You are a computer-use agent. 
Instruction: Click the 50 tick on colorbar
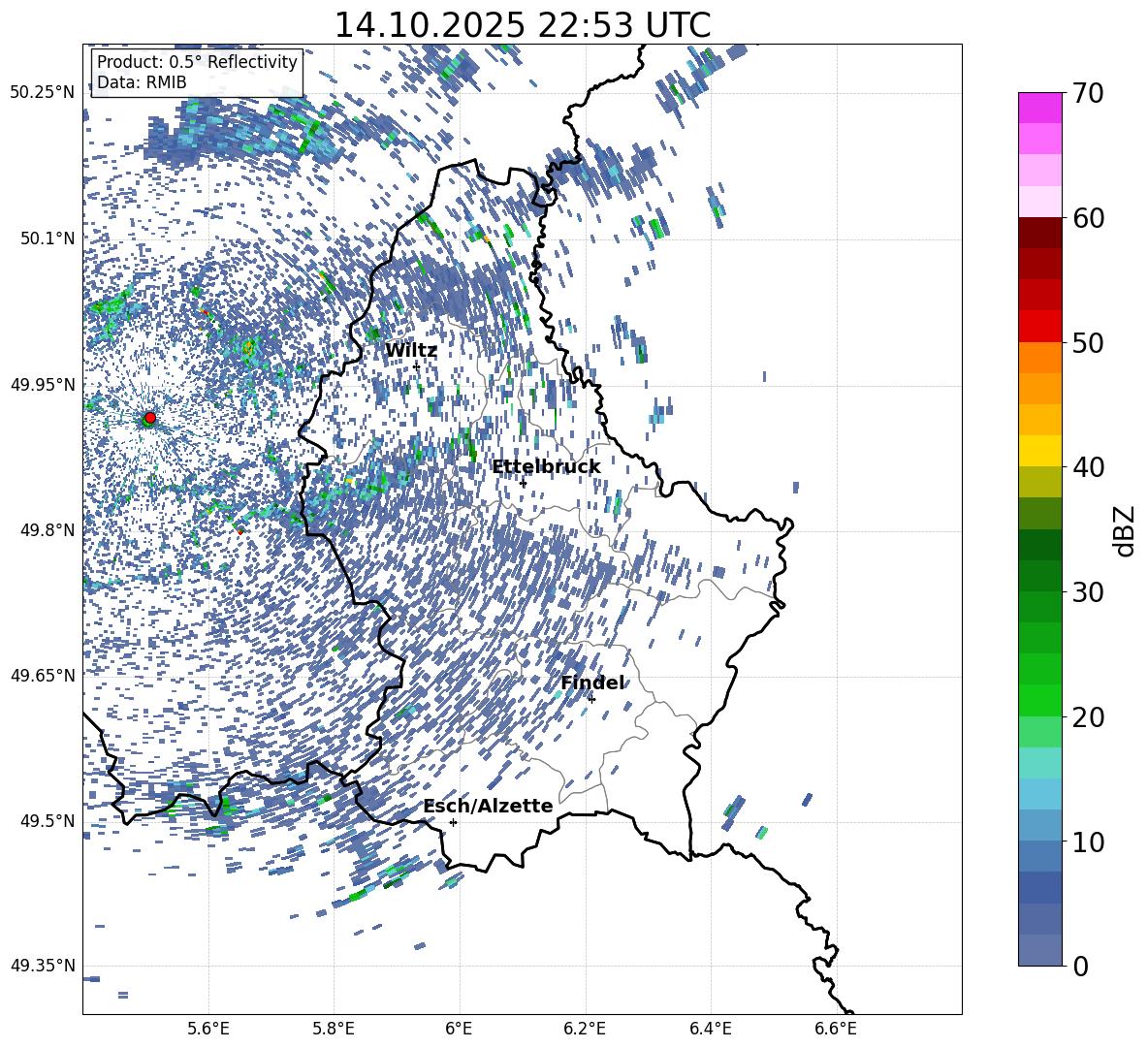coord(1088,342)
